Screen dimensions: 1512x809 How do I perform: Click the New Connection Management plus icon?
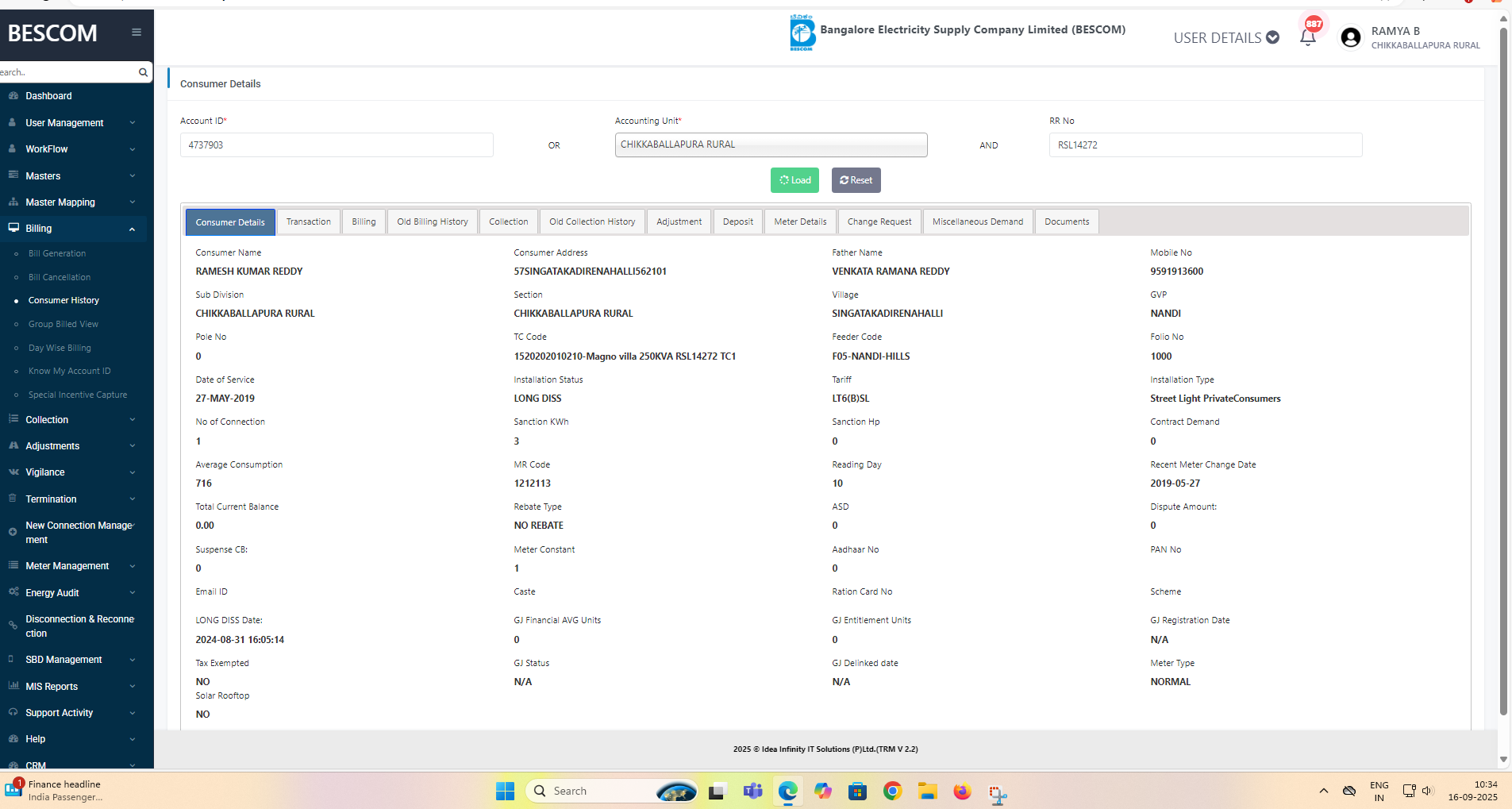[13, 532]
